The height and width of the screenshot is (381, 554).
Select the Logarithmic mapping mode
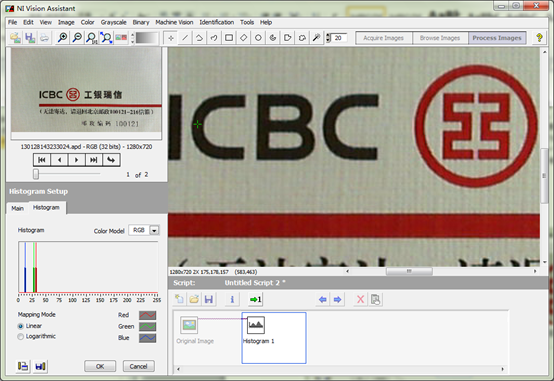[20, 336]
